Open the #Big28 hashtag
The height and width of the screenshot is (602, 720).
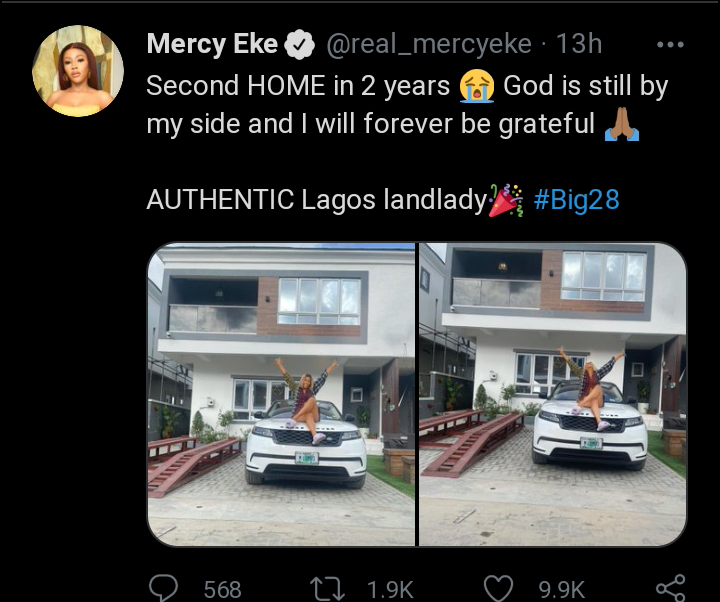pos(577,200)
